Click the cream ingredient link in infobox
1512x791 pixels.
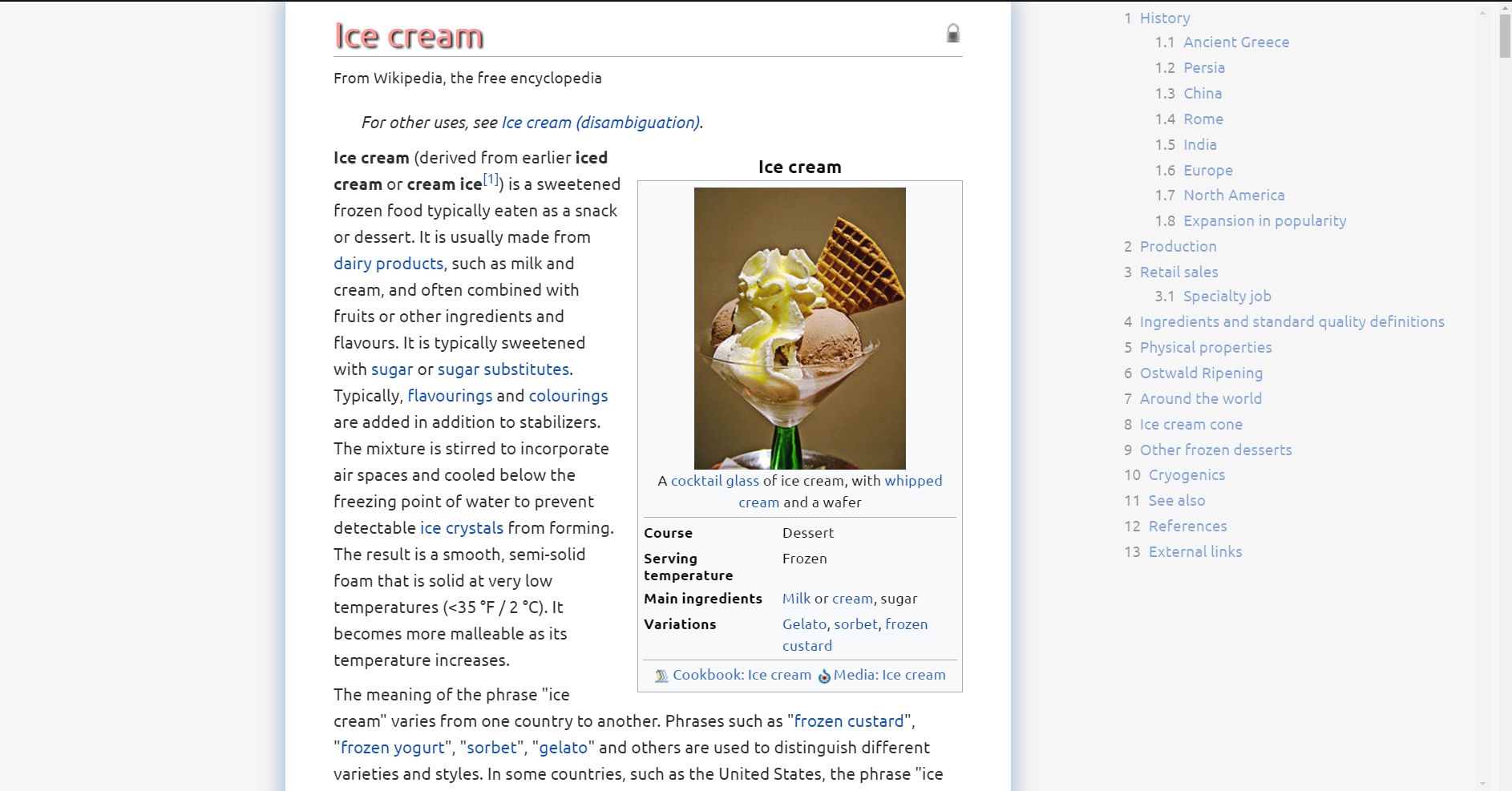point(852,599)
